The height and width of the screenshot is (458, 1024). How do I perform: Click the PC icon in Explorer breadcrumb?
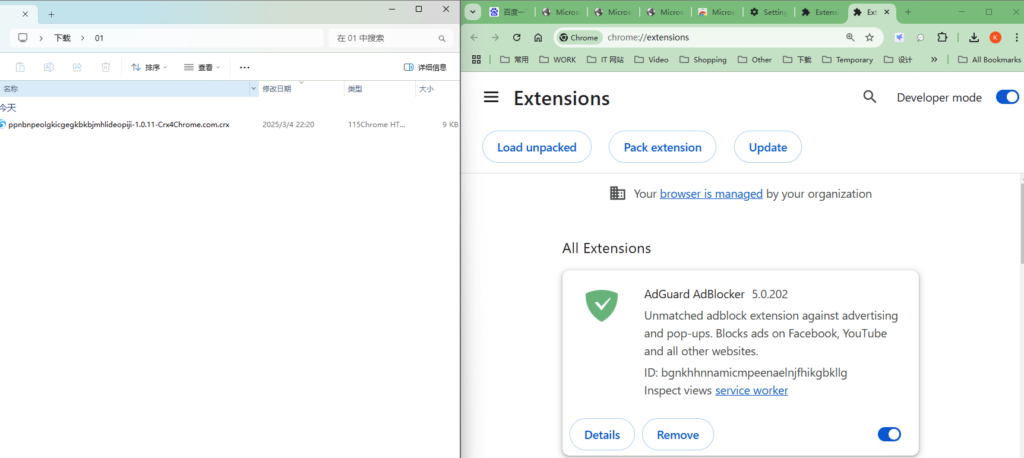tap(23, 38)
